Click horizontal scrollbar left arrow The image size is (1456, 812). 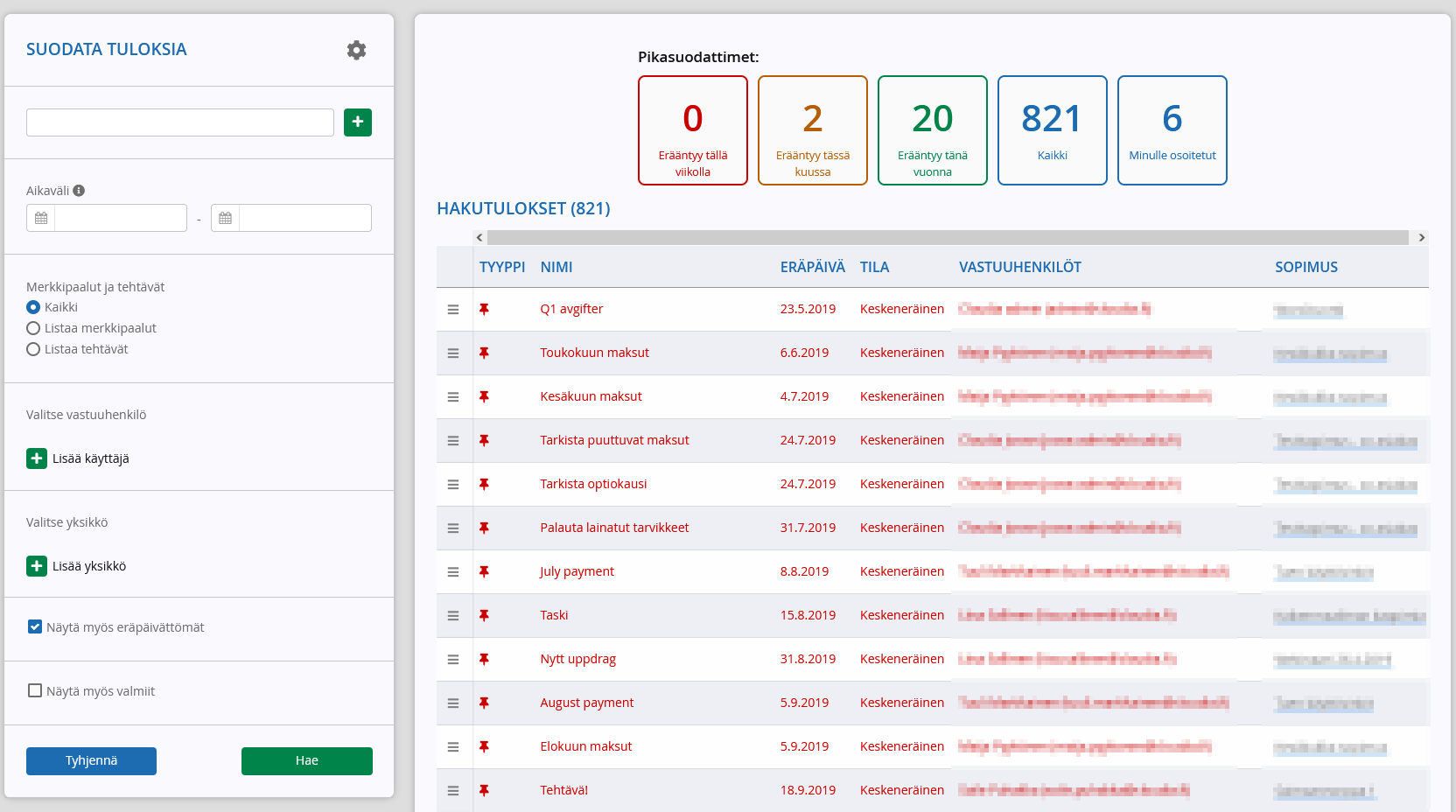pyautogui.click(x=479, y=237)
